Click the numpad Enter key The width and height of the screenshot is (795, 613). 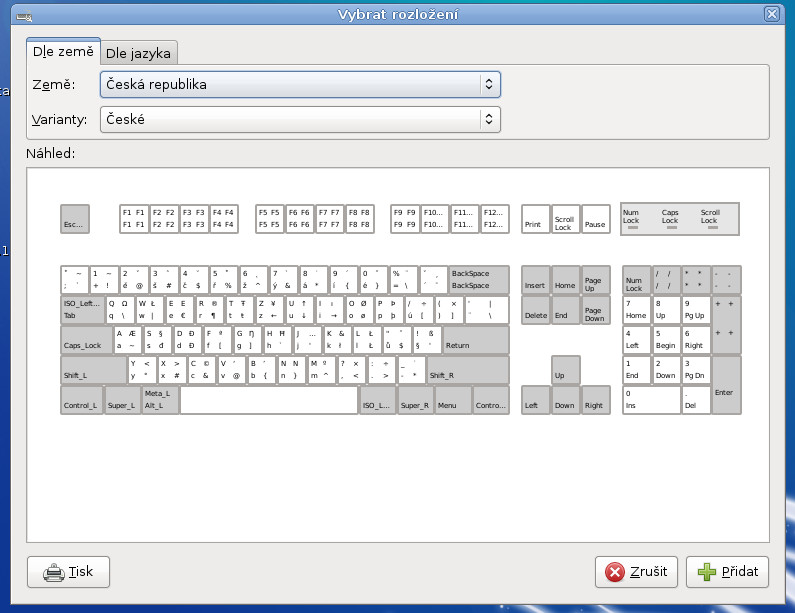[x=727, y=385]
